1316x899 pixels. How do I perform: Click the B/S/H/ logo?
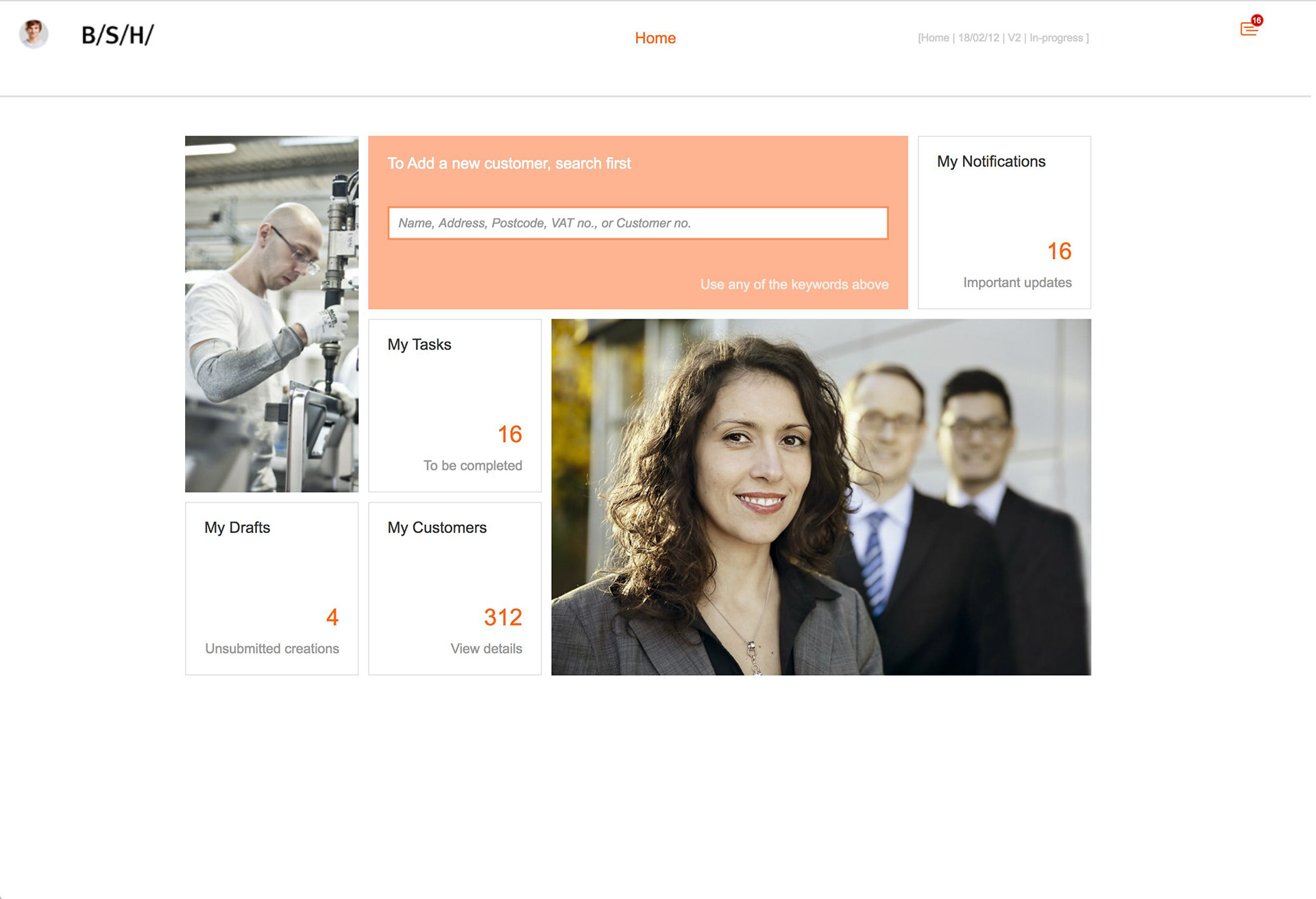coord(118,35)
